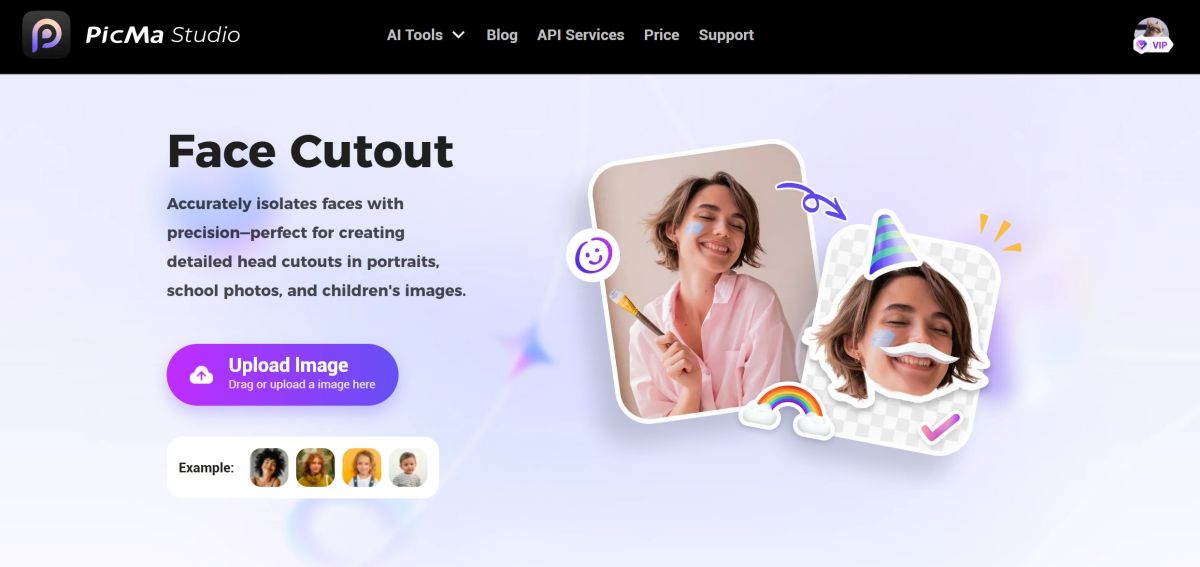Click the PicMa Studio brand text

pyautogui.click(x=163, y=35)
